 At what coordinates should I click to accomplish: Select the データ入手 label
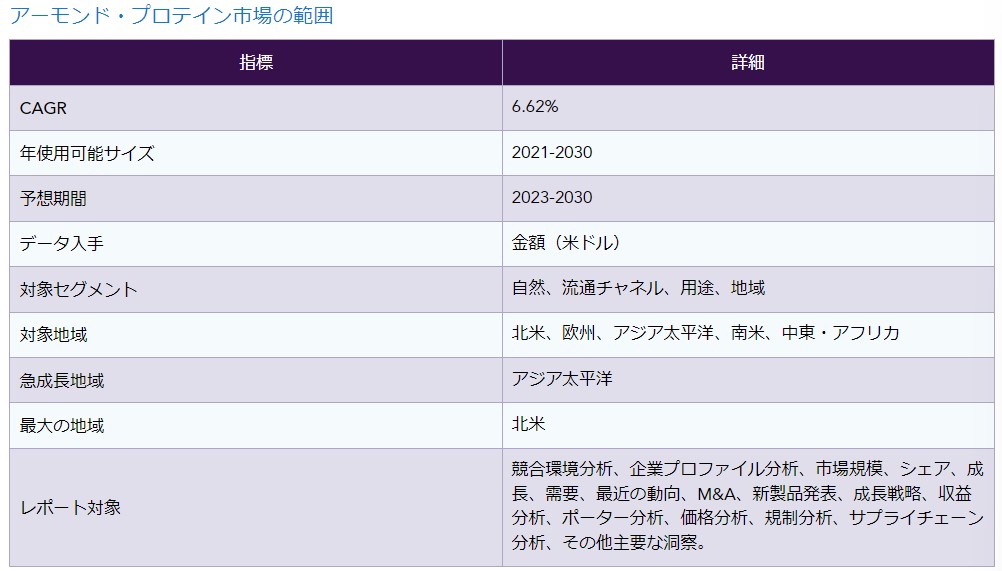(x=61, y=244)
